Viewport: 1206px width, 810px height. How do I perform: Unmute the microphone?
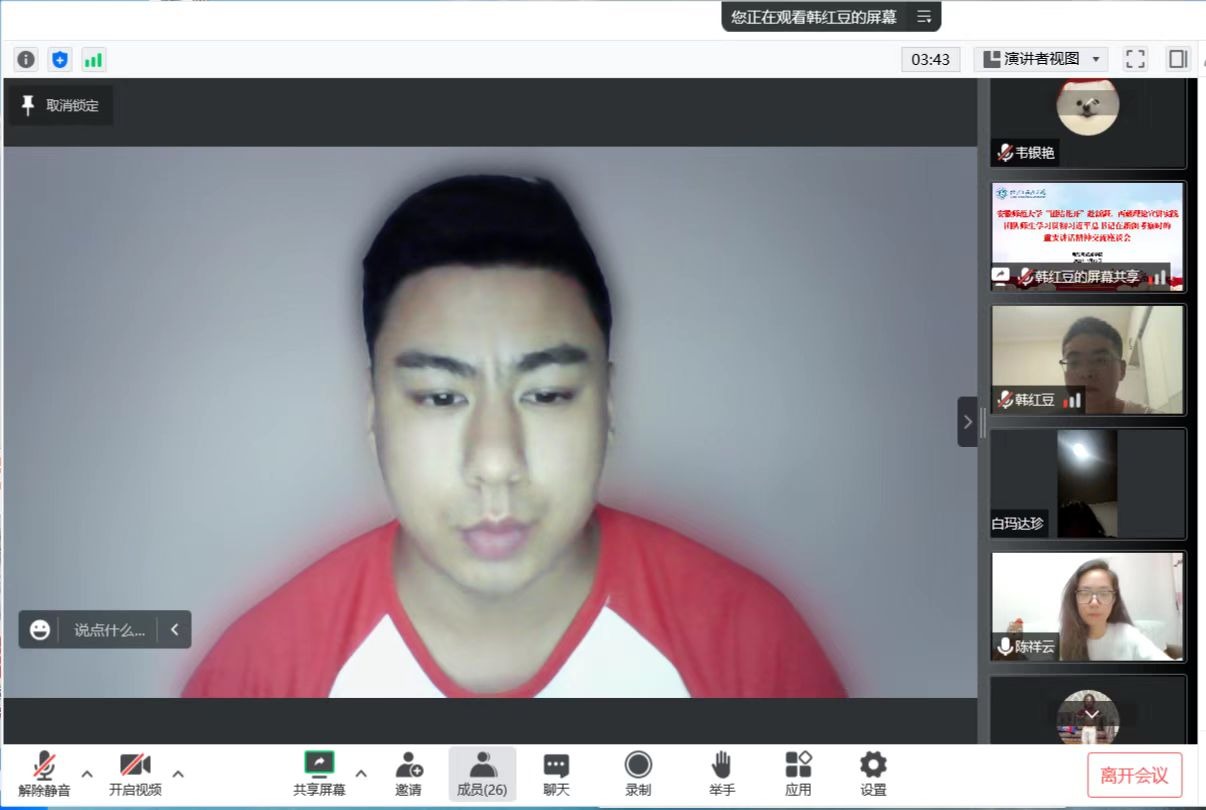tap(44, 774)
